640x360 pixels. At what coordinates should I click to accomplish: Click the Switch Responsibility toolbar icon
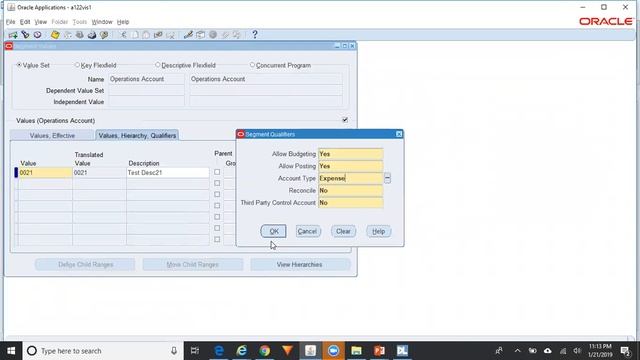(x=80, y=35)
